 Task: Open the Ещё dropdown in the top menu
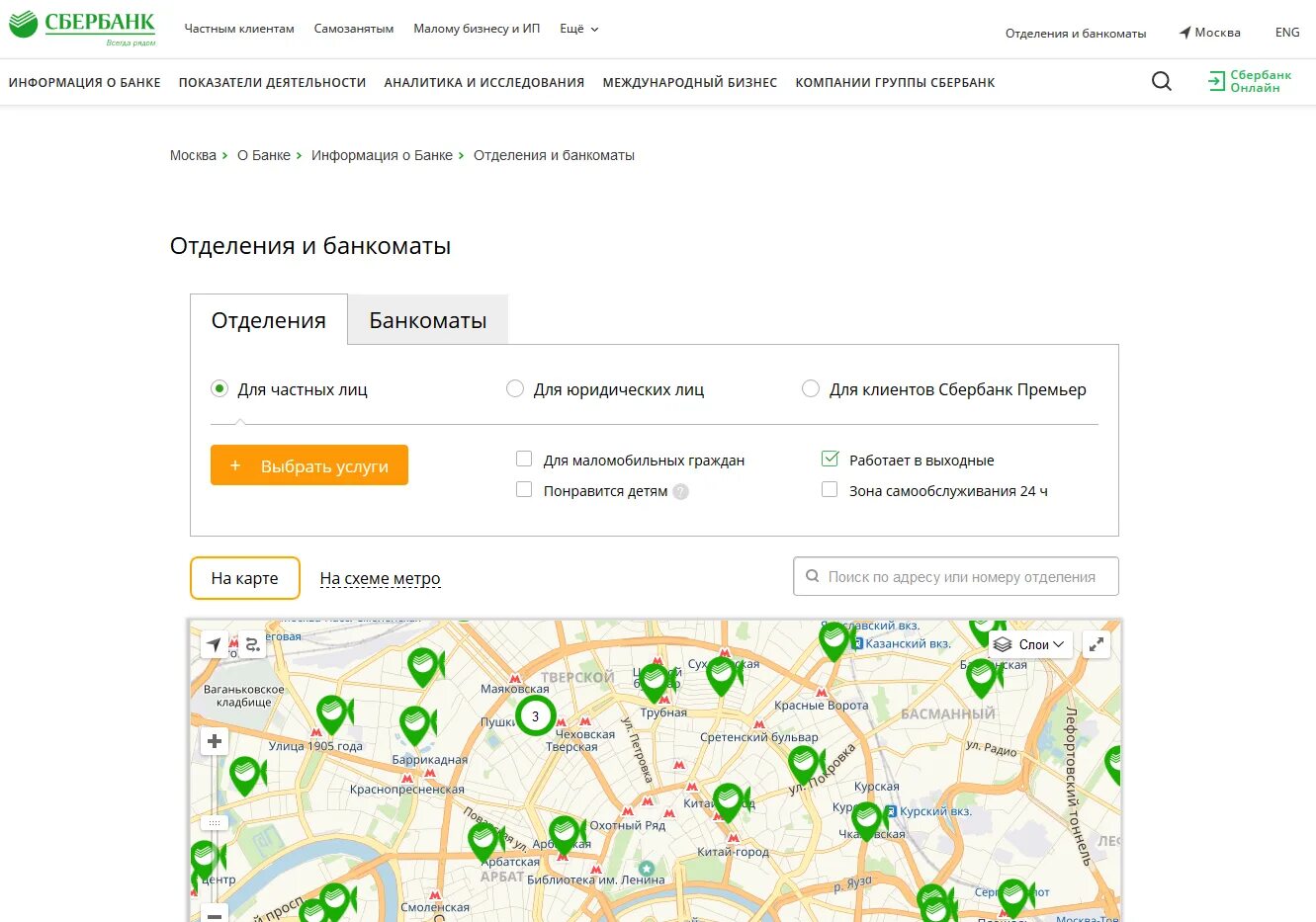[x=579, y=29]
